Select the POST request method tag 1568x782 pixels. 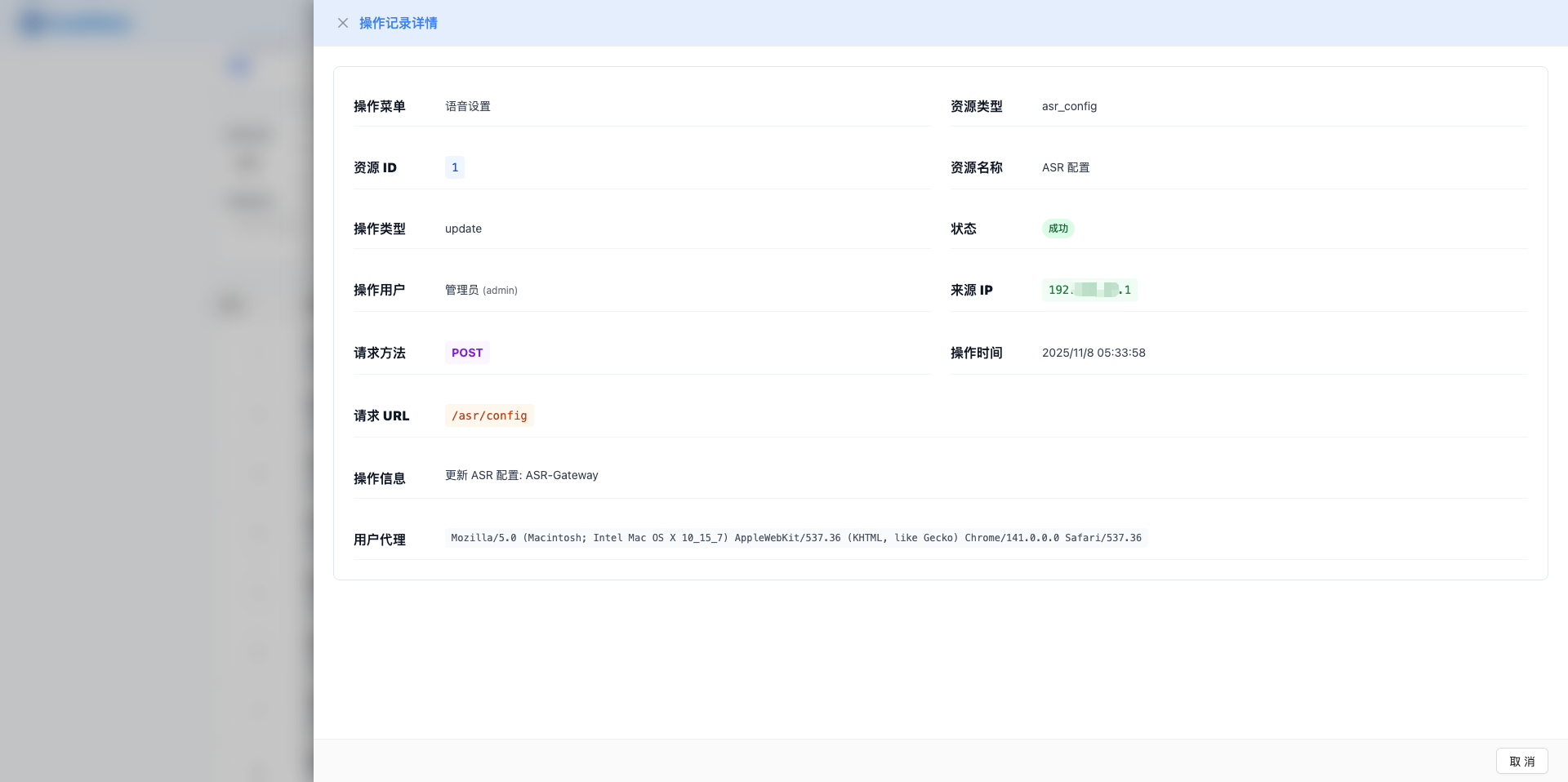tap(467, 353)
